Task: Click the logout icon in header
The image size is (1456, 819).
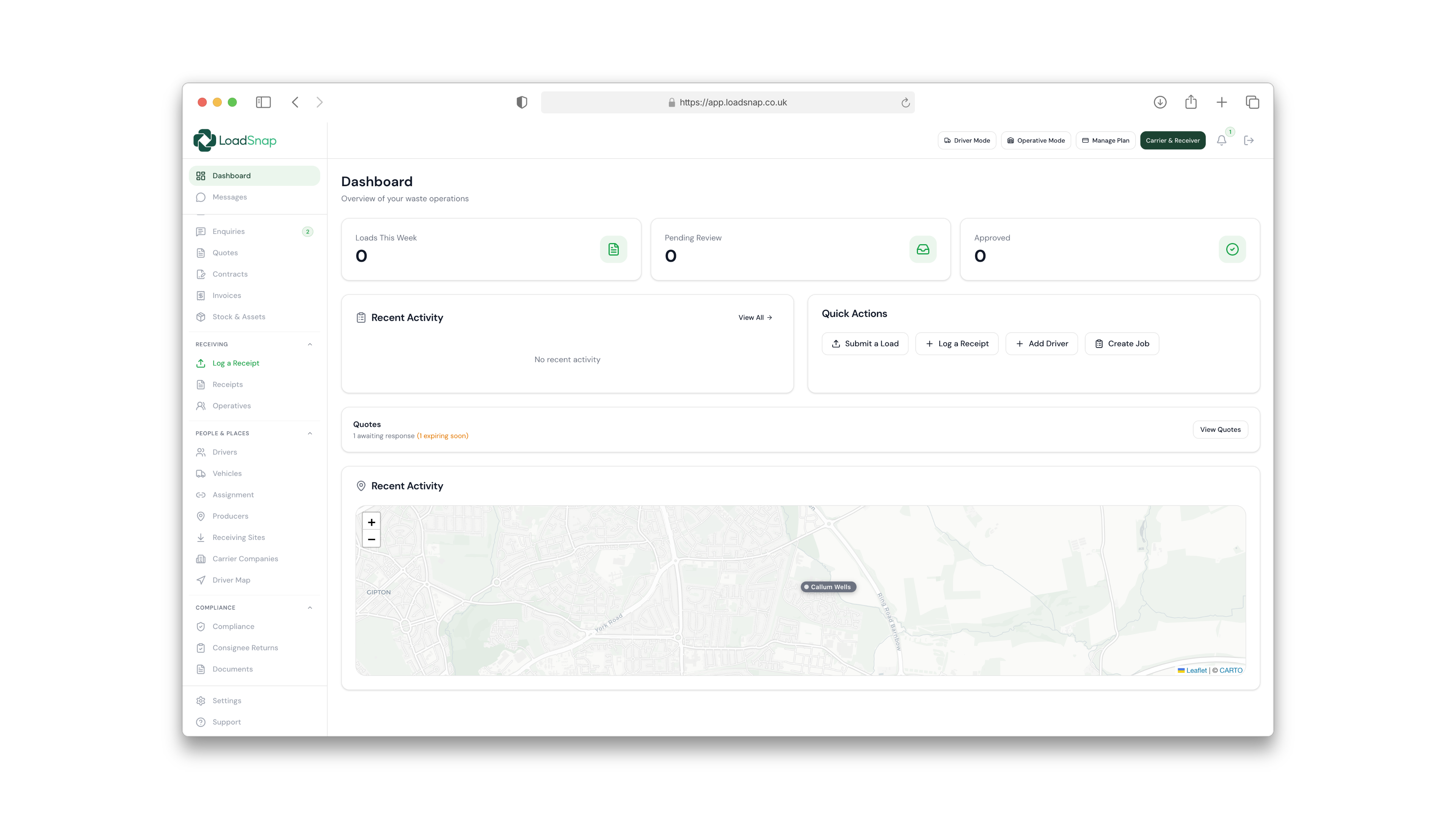Action: click(1249, 140)
